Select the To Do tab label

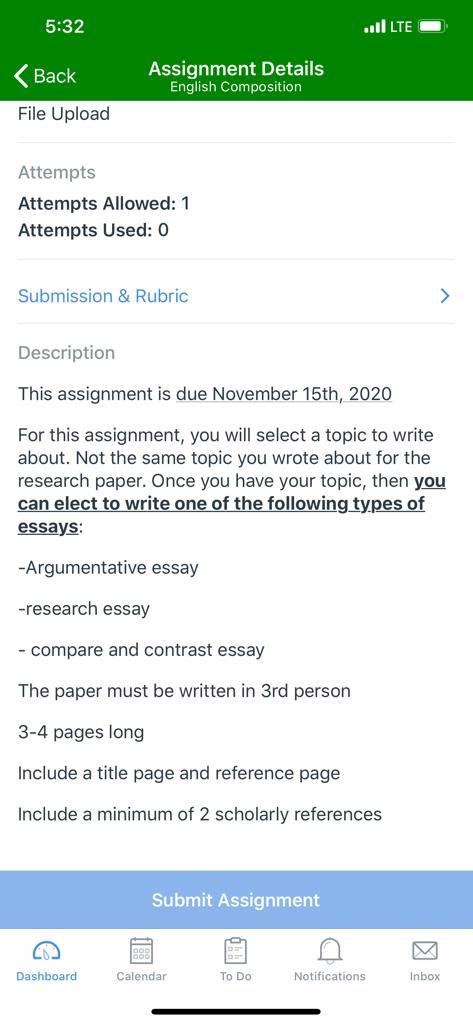click(x=235, y=976)
